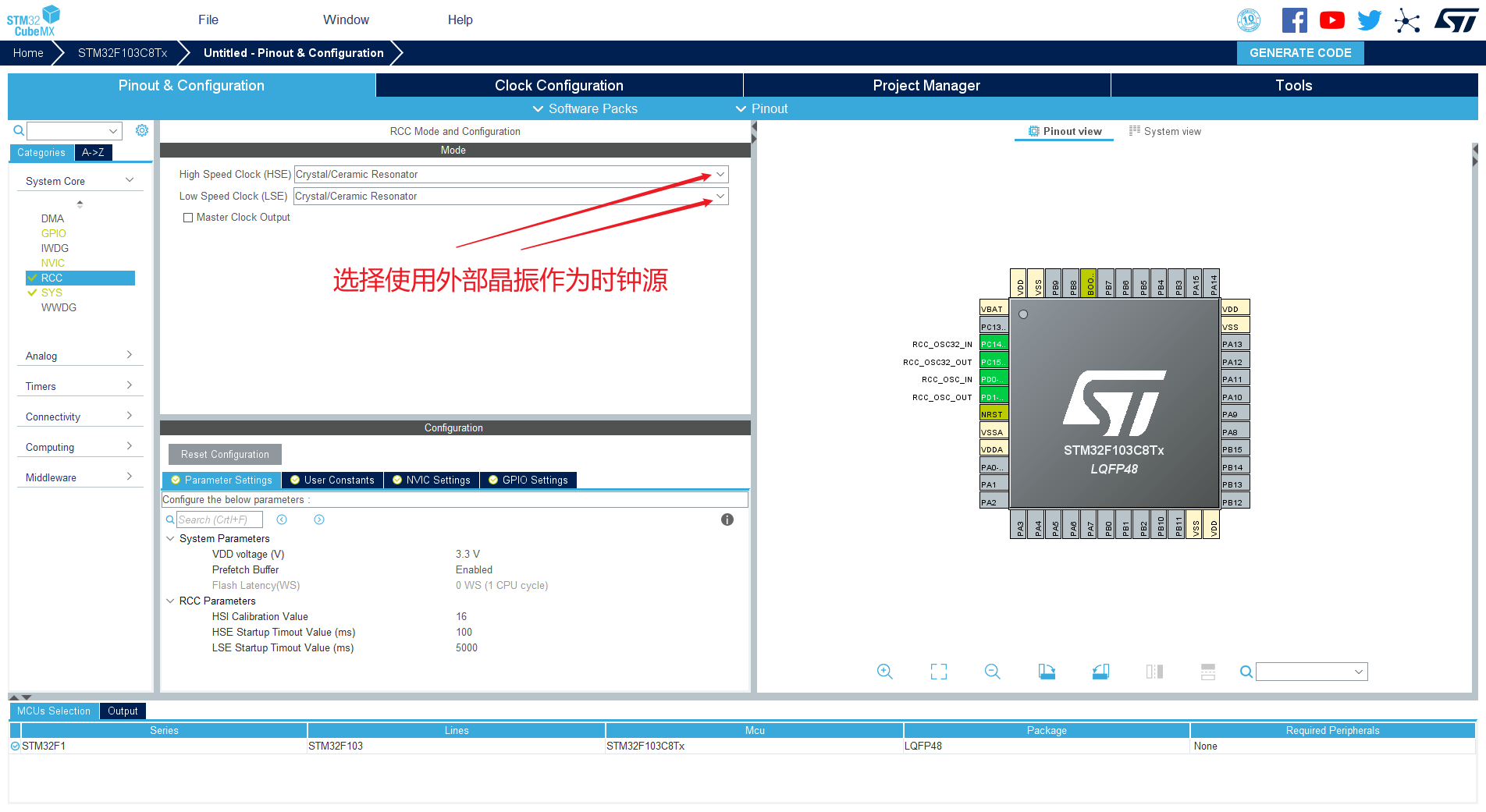Select SYS in the System Core list

tap(52, 293)
